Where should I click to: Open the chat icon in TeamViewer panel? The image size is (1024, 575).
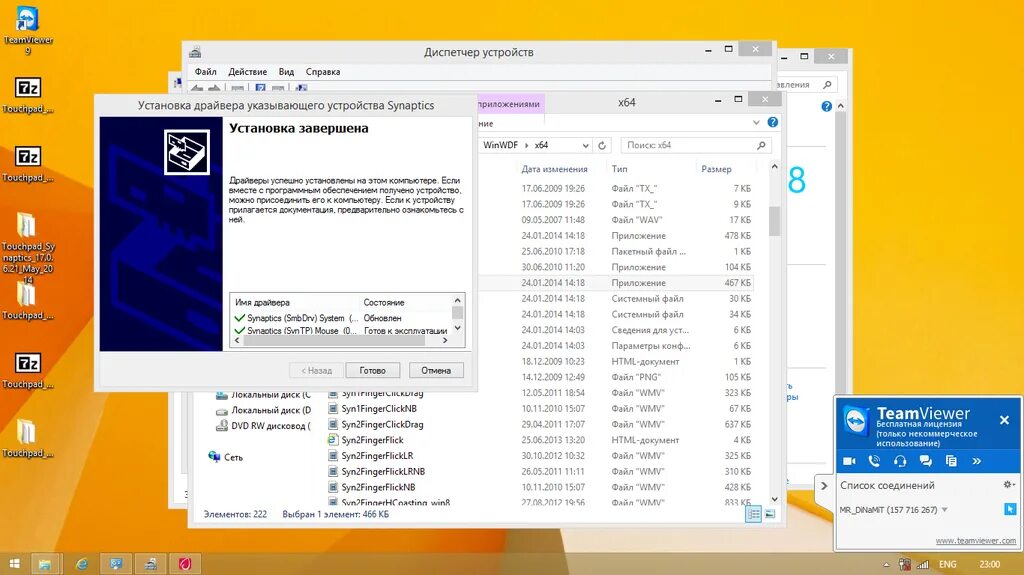click(x=925, y=461)
